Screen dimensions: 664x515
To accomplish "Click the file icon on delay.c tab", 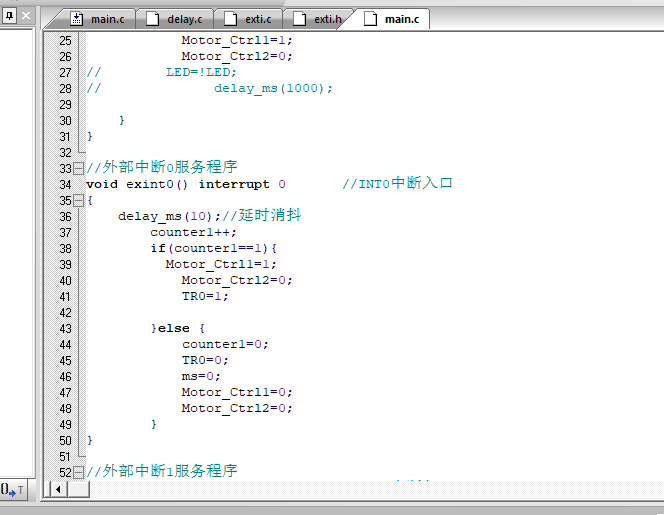I will (152, 19).
